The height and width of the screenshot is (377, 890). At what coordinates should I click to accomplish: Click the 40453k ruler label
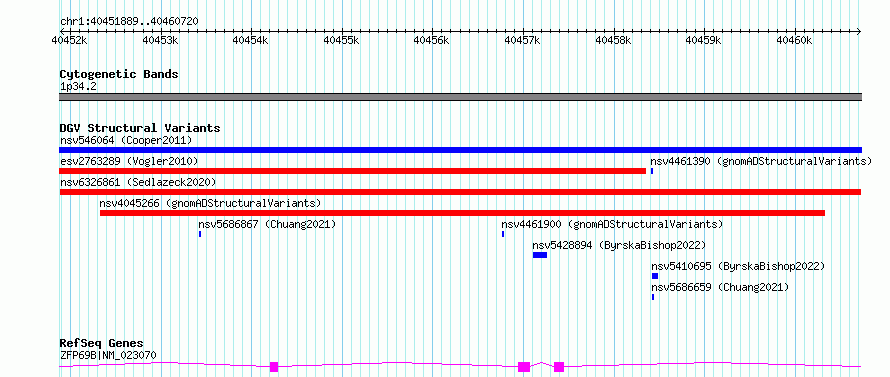click(160, 40)
